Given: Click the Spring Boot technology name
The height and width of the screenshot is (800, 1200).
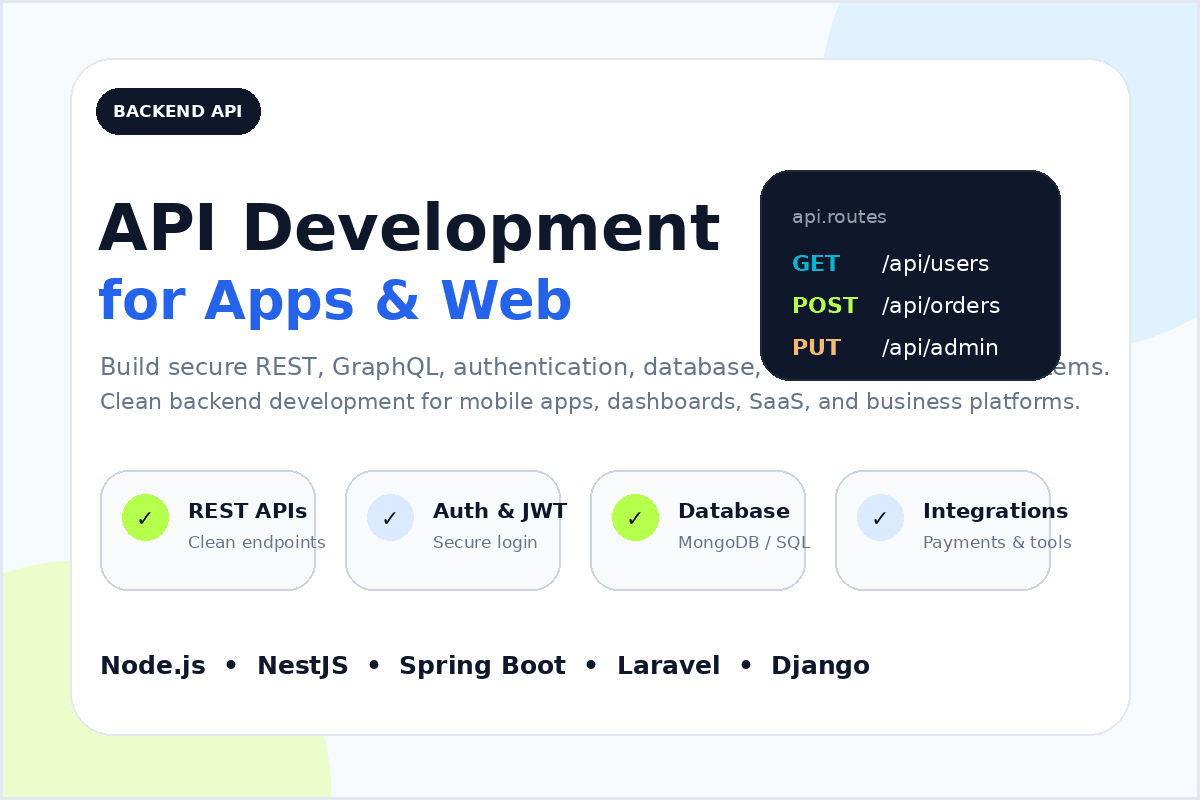Looking at the screenshot, I should tap(482, 666).
